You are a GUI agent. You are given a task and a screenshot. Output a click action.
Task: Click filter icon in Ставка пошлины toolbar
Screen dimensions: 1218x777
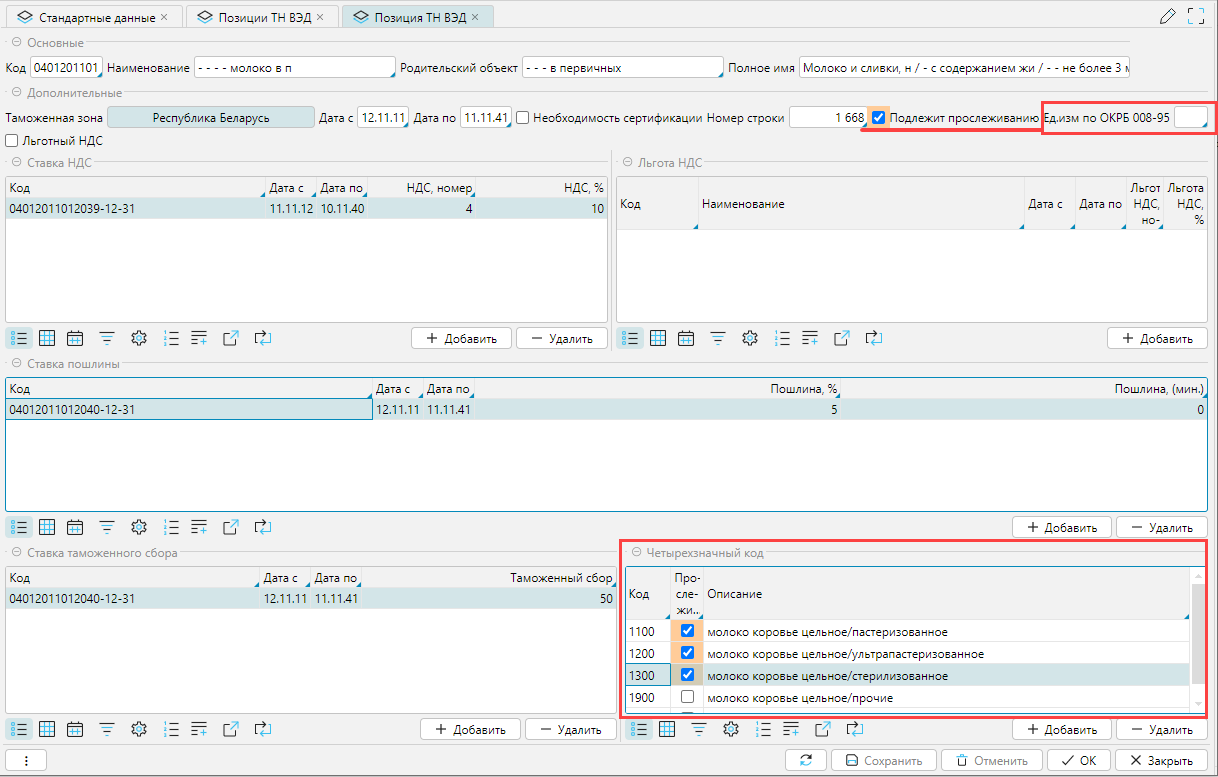point(107,527)
